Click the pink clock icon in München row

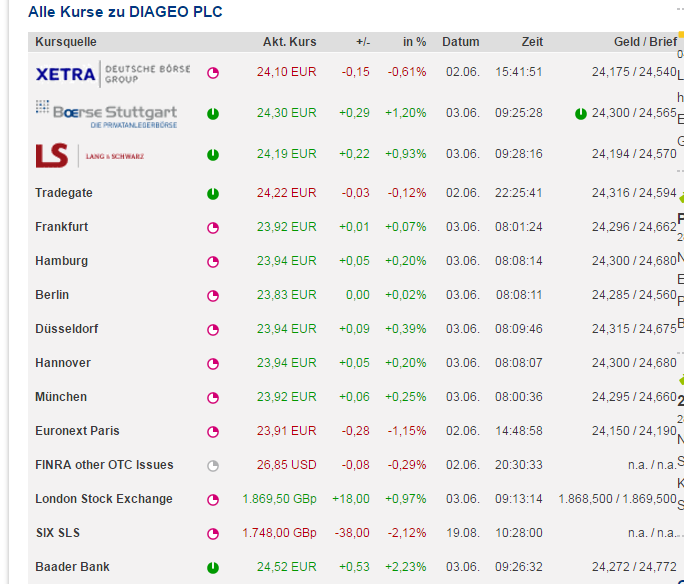click(x=213, y=398)
